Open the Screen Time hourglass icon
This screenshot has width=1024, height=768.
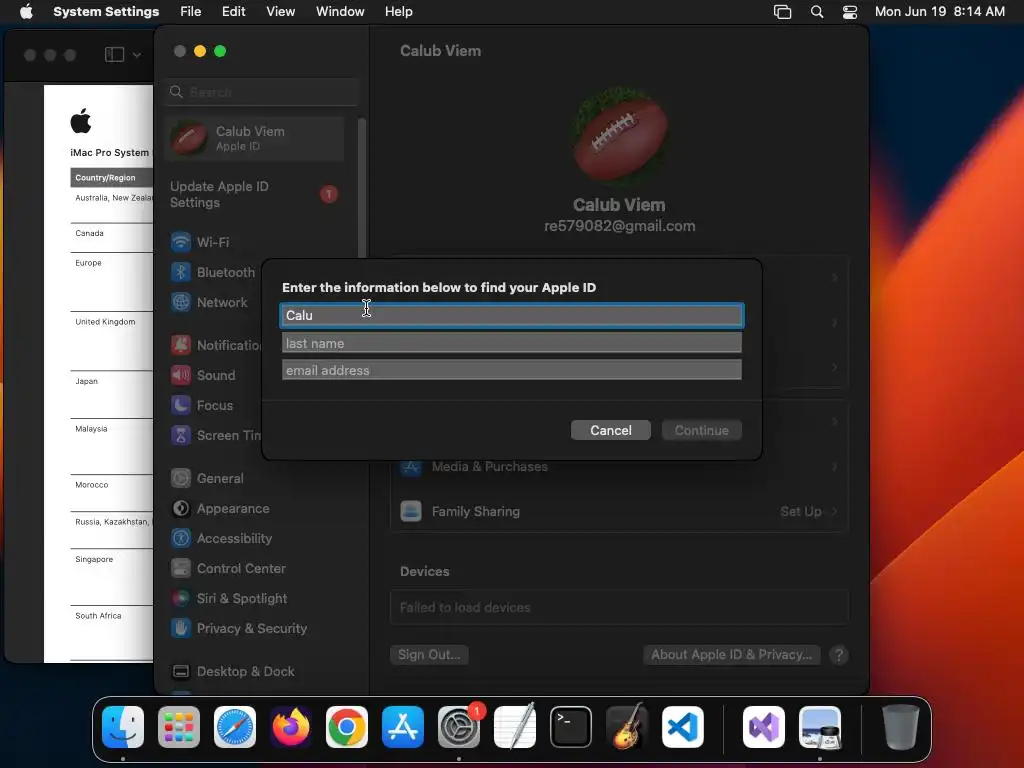181,435
